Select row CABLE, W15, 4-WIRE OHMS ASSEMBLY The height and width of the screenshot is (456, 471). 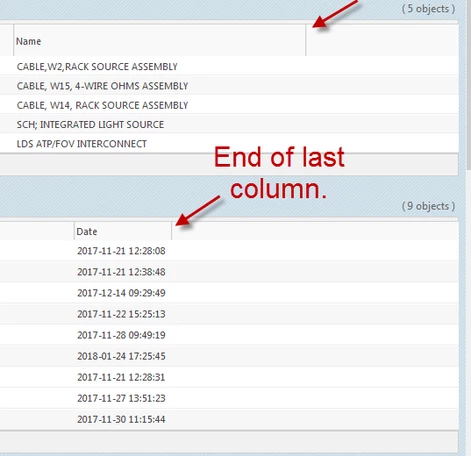229,86
